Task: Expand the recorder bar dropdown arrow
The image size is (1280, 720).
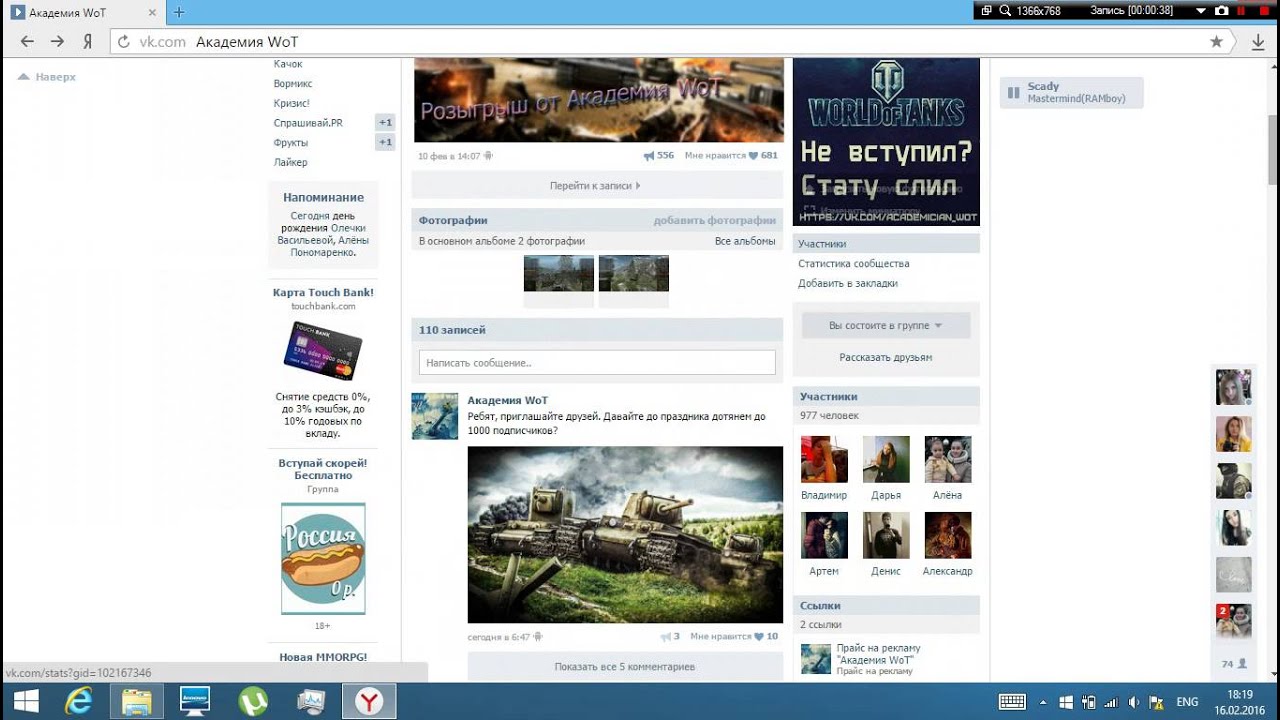Action: [1201, 11]
